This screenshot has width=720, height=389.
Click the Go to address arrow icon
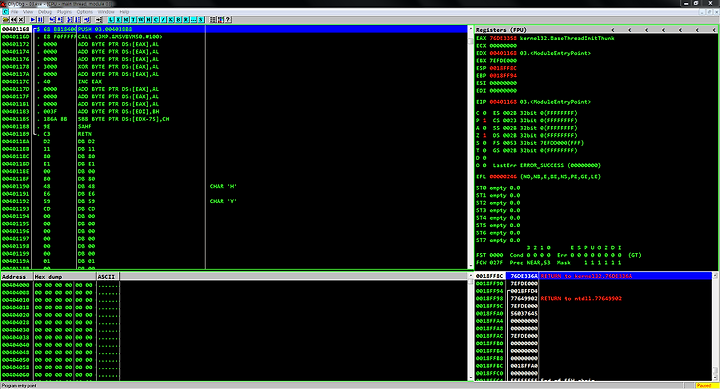tap(99, 20)
